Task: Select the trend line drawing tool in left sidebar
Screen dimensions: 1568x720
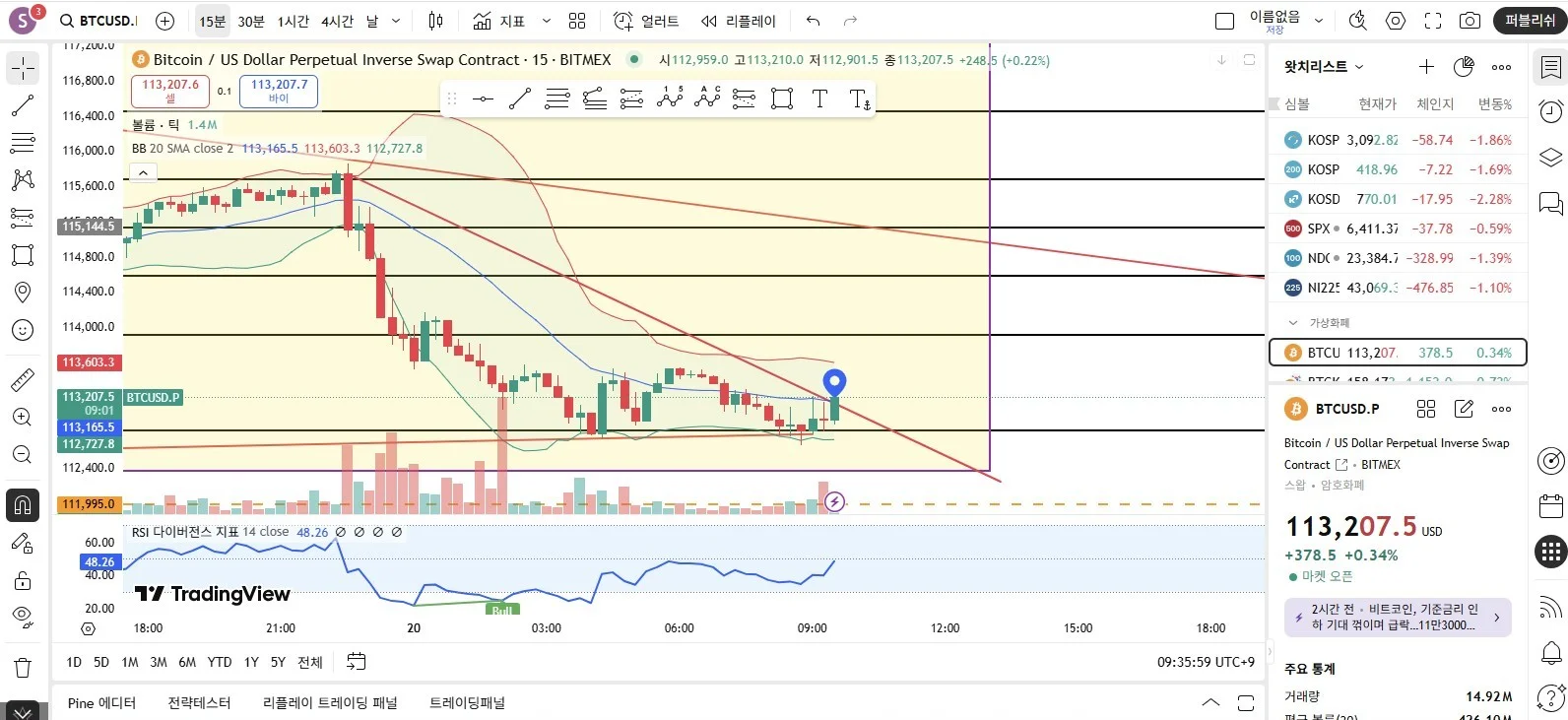Action: (23, 105)
